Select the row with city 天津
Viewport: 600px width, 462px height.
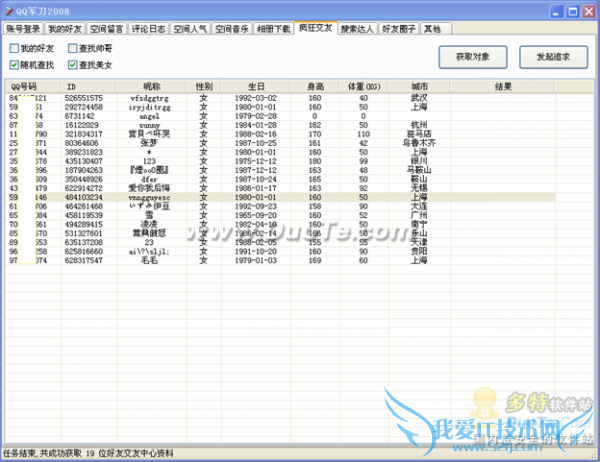[280, 242]
